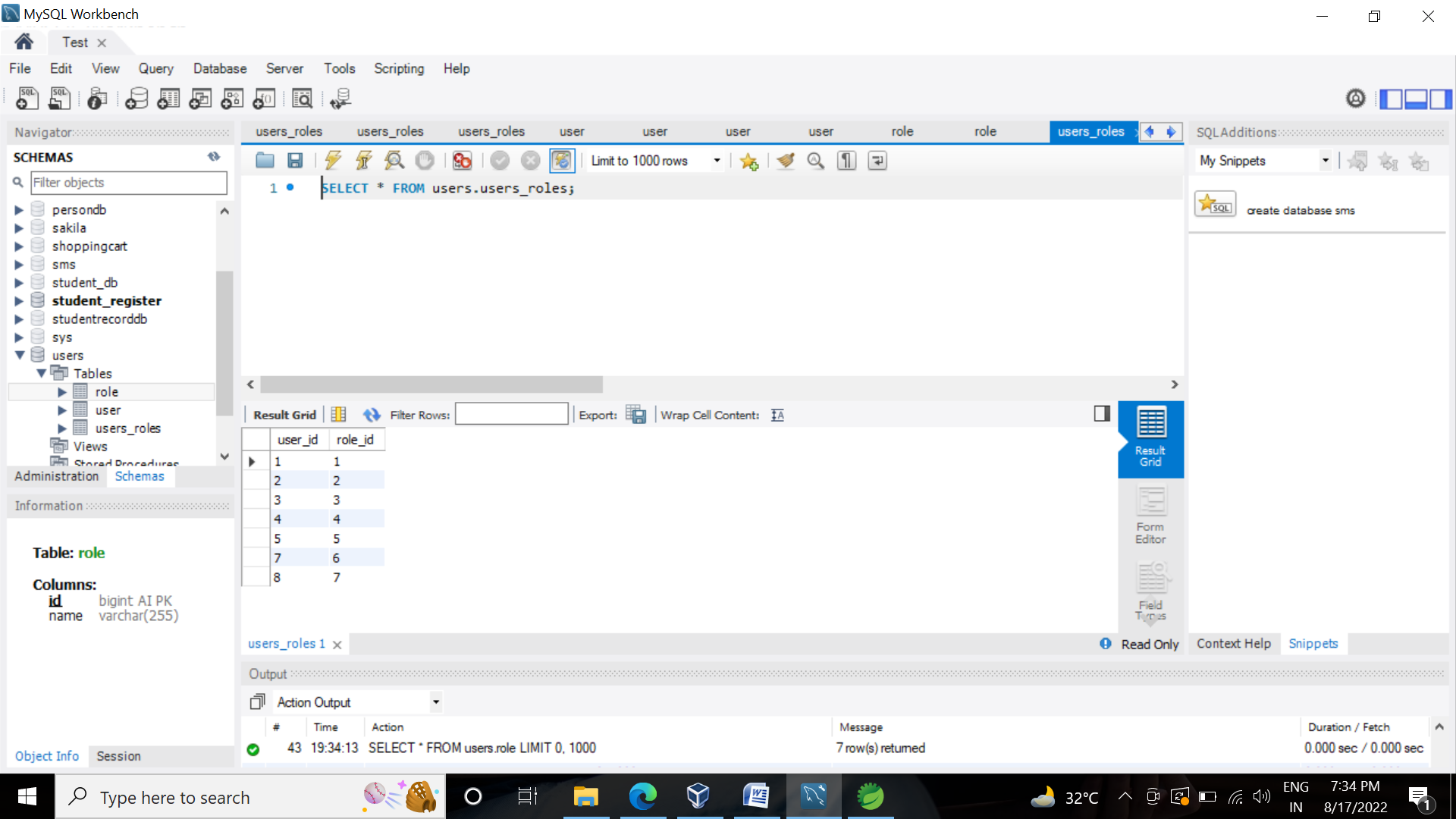Click inside the Filter Rows field
This screenshot has width=1456, height=819.
(x=512, y=414)
